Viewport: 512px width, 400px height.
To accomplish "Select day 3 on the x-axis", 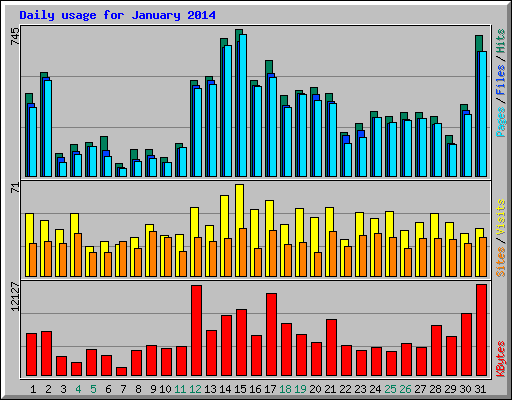I will 63,389.
